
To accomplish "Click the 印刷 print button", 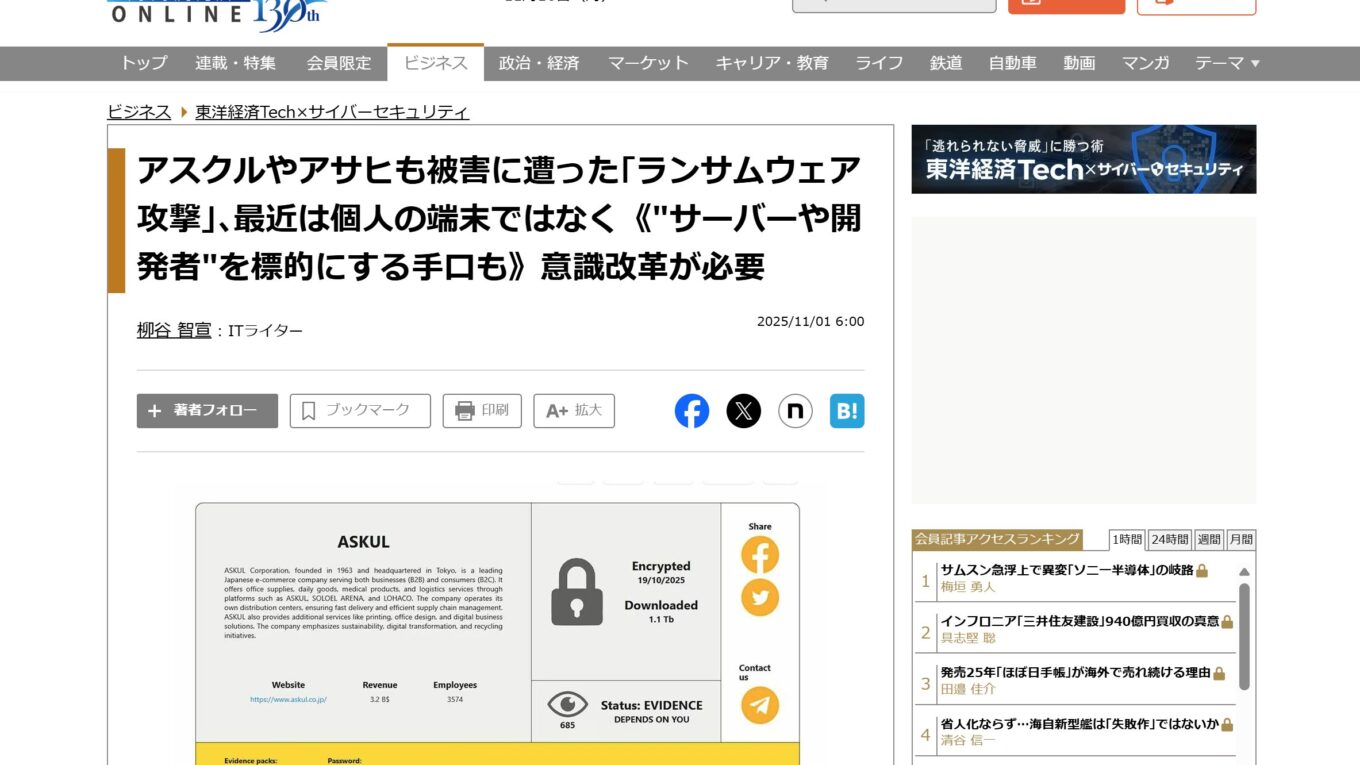I will tap(482, 411).
